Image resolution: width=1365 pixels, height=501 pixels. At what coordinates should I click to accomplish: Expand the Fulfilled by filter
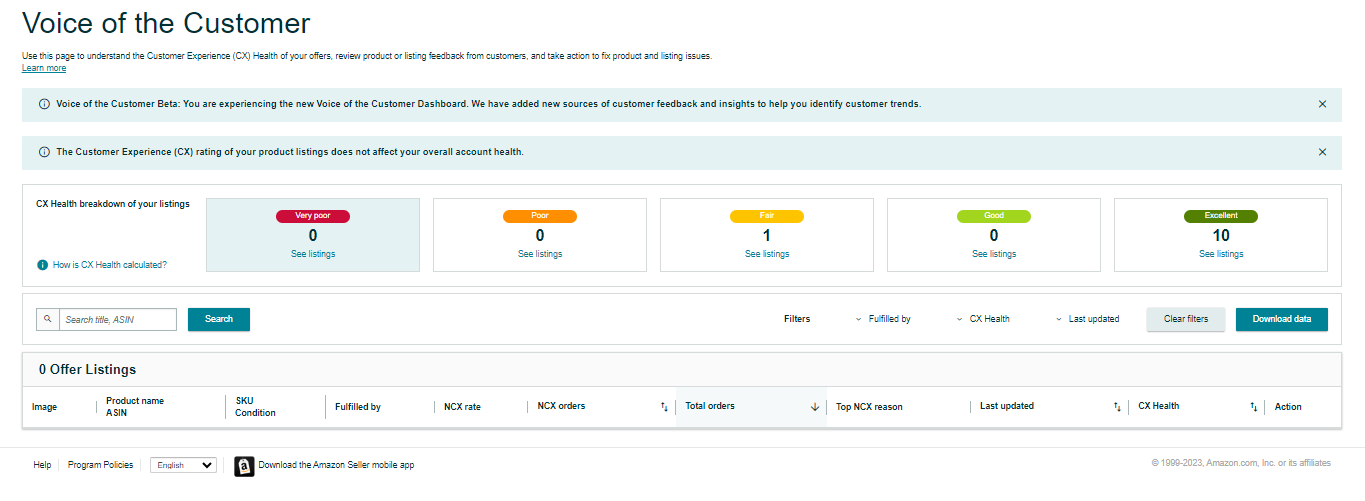[x=883, y=319]
